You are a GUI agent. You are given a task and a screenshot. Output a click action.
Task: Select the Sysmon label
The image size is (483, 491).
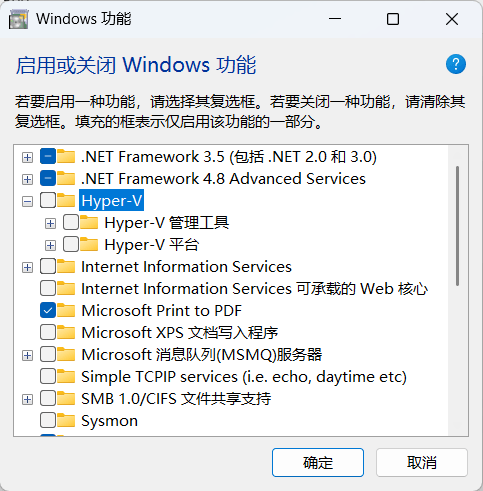point(109,421)
